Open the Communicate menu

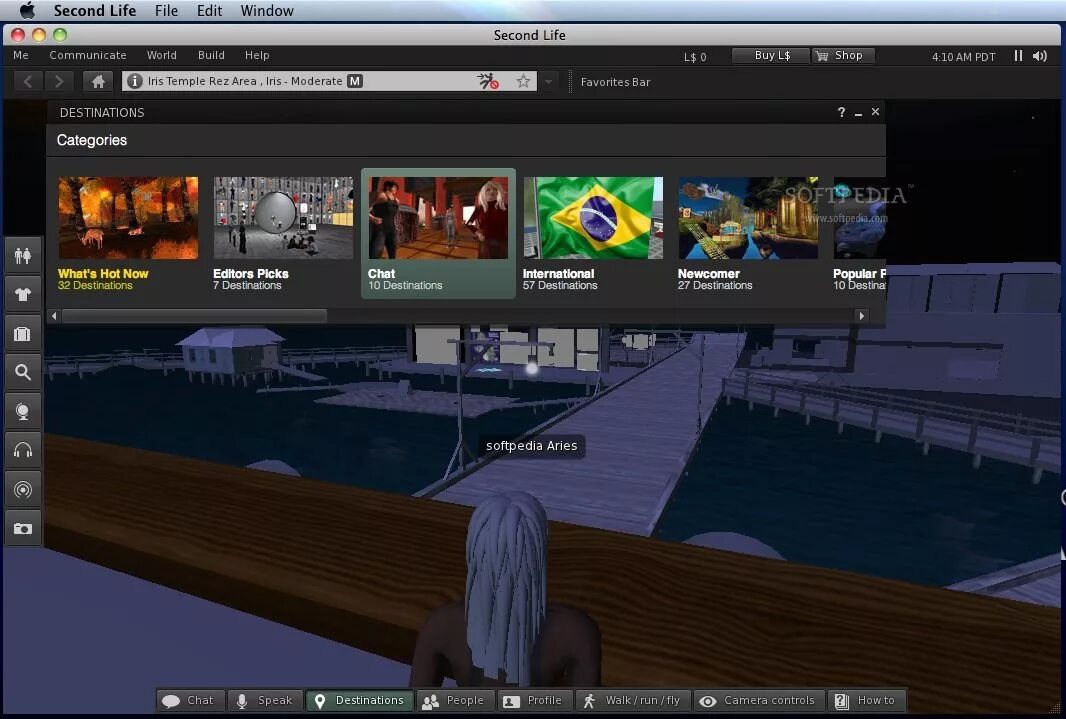[88, 55]
